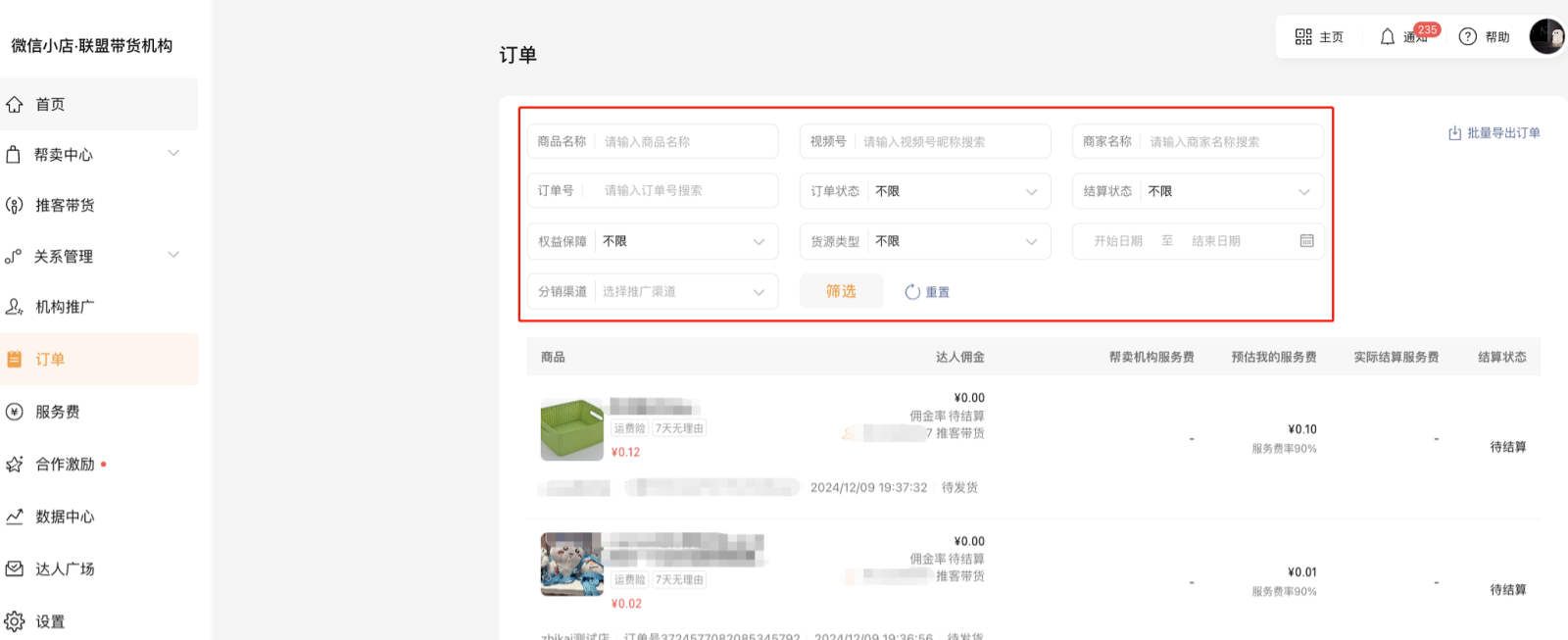This screenshot has height=640, width=1568.
Task: Click the orange 筛选 filter button
Action: tap(841, 291)
